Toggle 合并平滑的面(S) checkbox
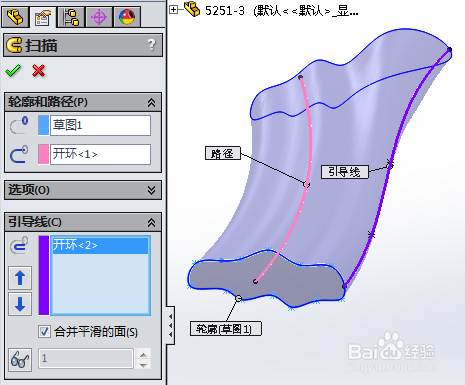The image size is (465, 385). [44, 332]
